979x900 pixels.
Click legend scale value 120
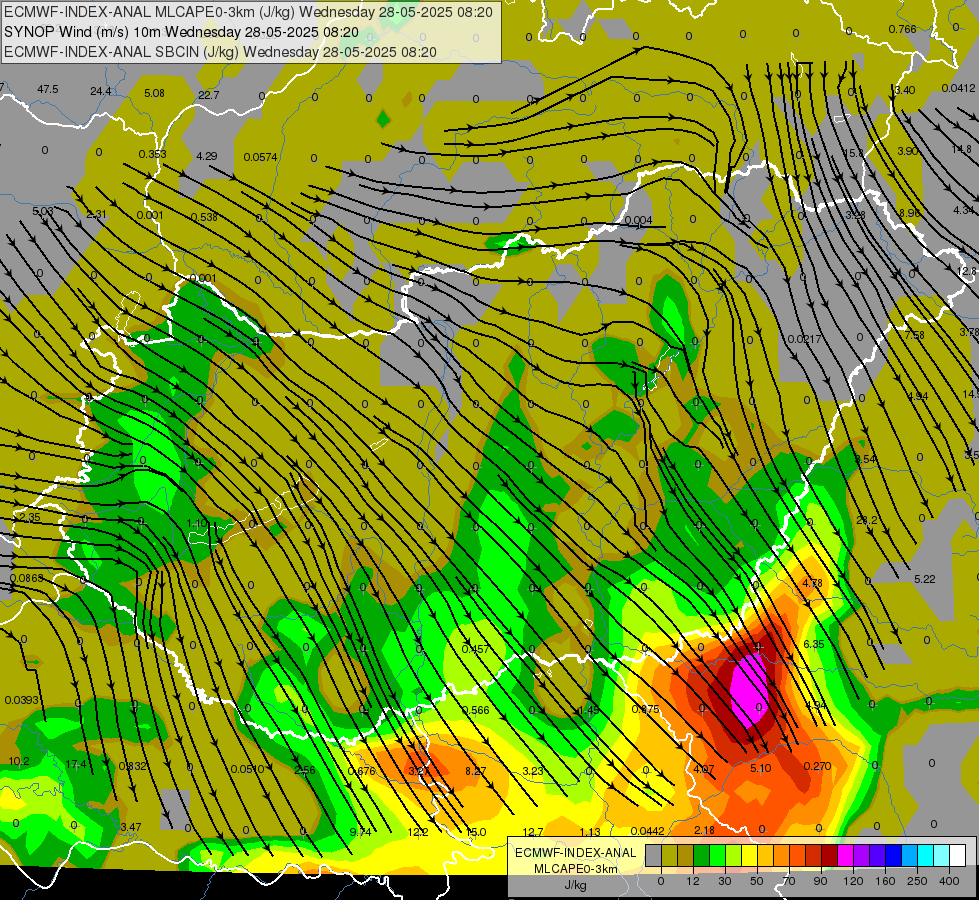click(853, 881)
